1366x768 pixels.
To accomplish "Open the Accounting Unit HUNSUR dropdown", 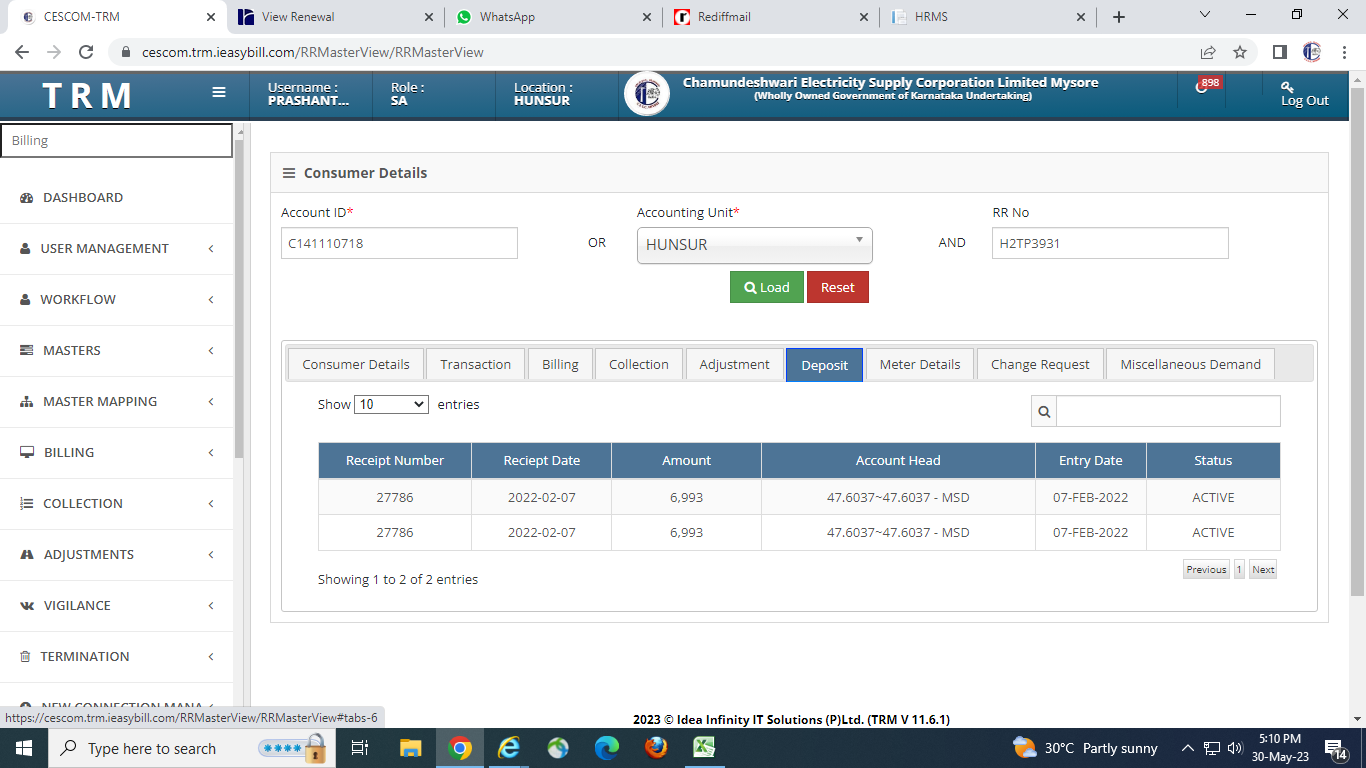I will click(755, 245).
